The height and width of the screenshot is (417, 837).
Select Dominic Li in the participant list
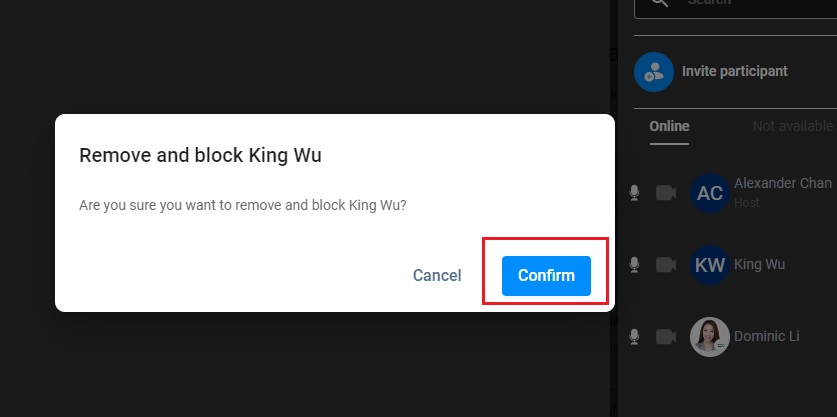pyautogui.click(x=767, y=336)
